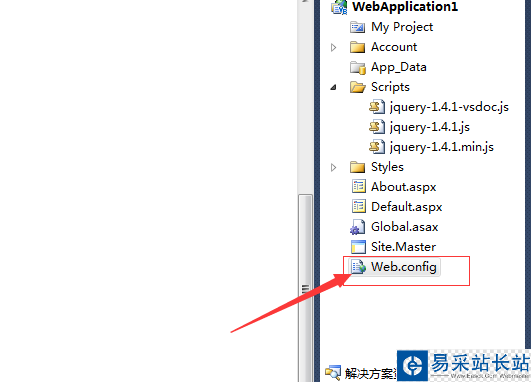Image resolution: width=531 pixels, height=382 pixels.
Task: Click the jquery-1.4.1.js script file icon
Action: [377, 127]
